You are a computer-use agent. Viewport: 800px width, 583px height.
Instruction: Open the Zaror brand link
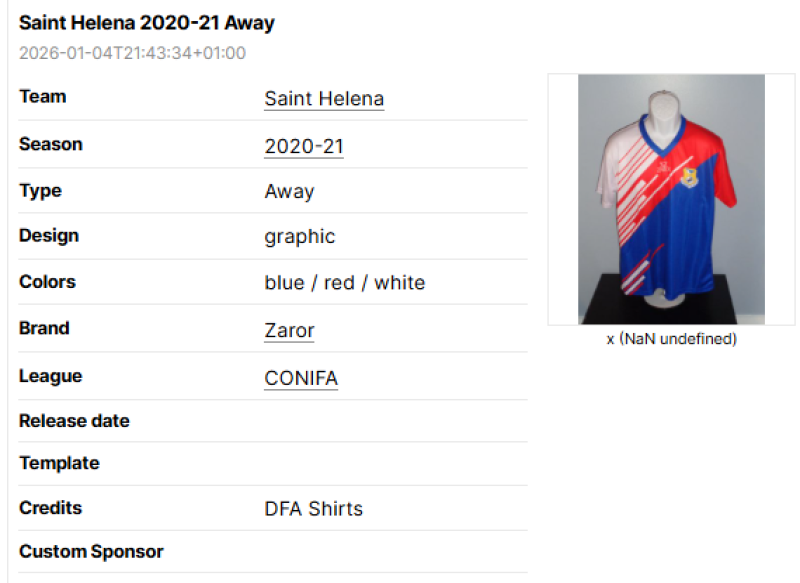[289, 330]
